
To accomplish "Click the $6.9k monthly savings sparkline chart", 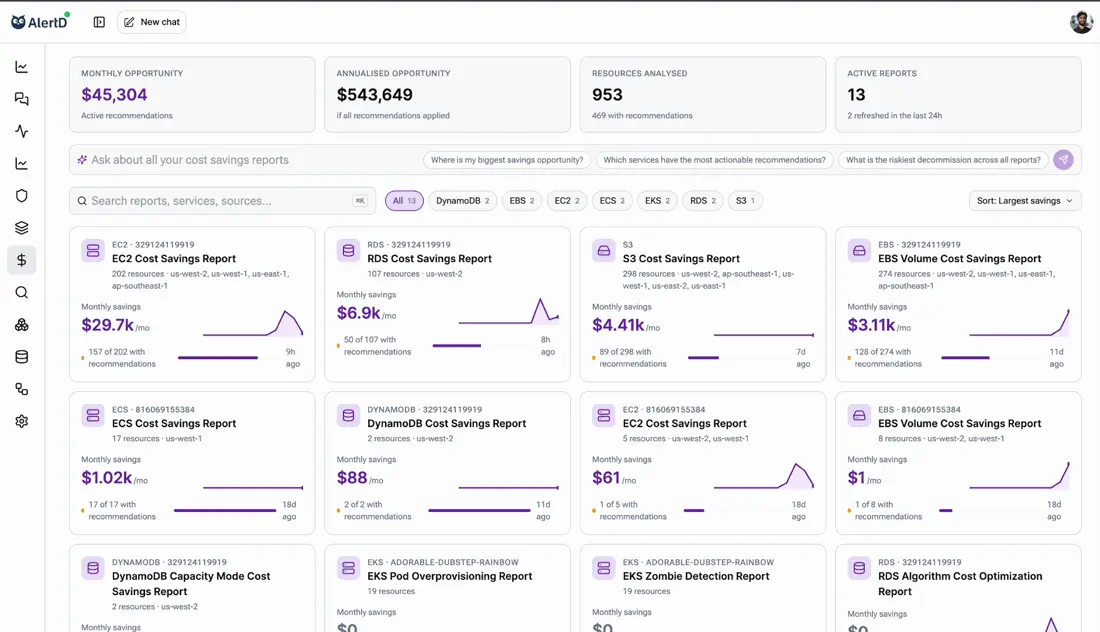I will (509, 311).
